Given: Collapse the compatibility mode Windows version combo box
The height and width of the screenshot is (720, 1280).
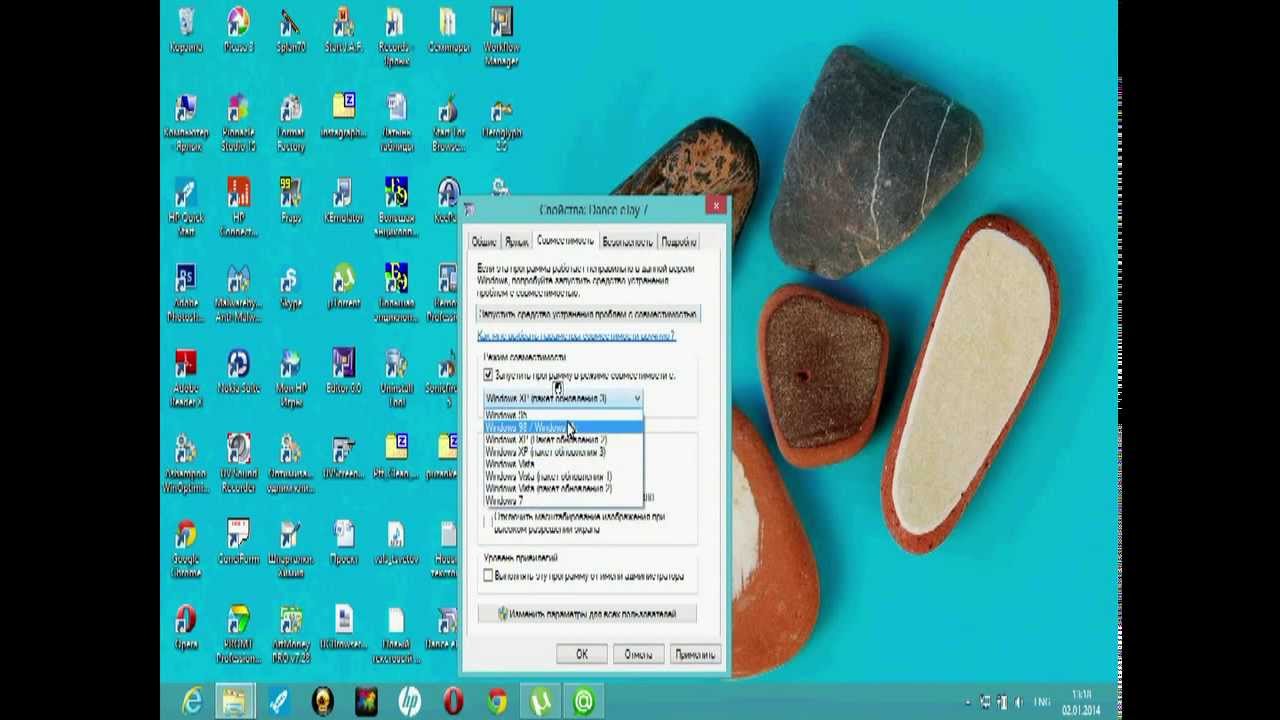Looking at the screenshot, I should click(x=562, y=398).
